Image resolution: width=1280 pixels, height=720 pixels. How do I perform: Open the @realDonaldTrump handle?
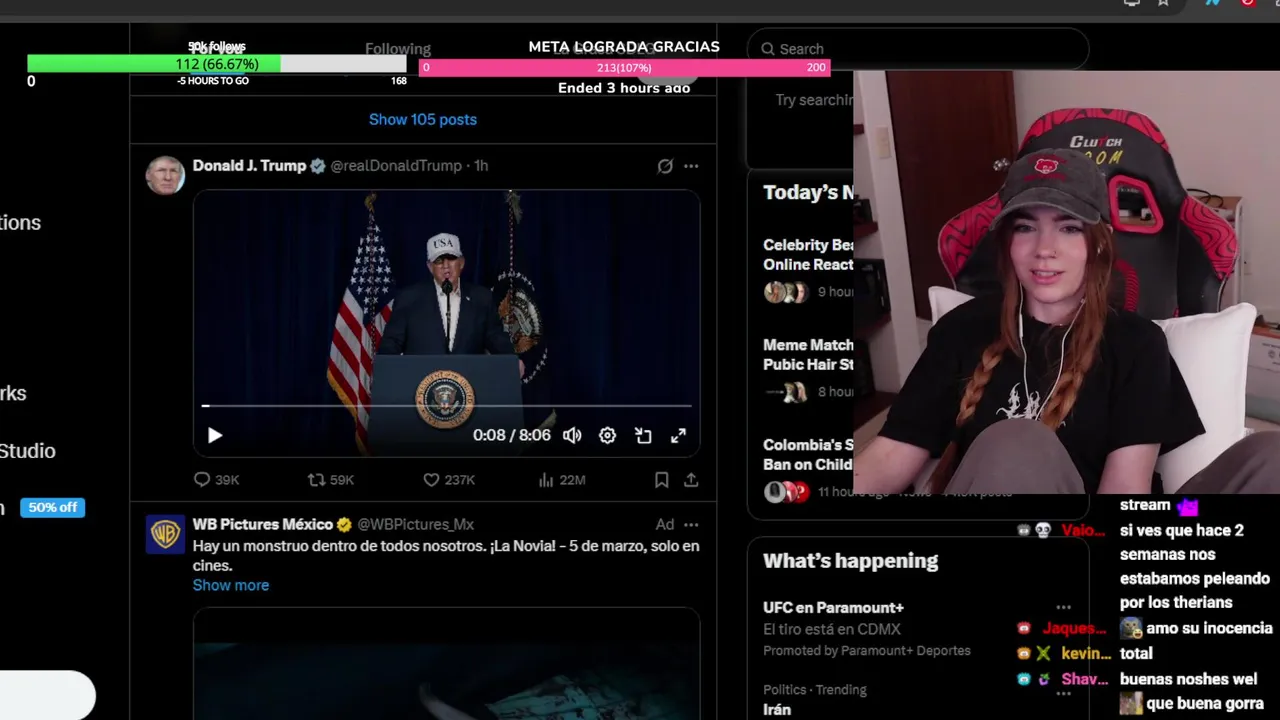pos(396,166)
